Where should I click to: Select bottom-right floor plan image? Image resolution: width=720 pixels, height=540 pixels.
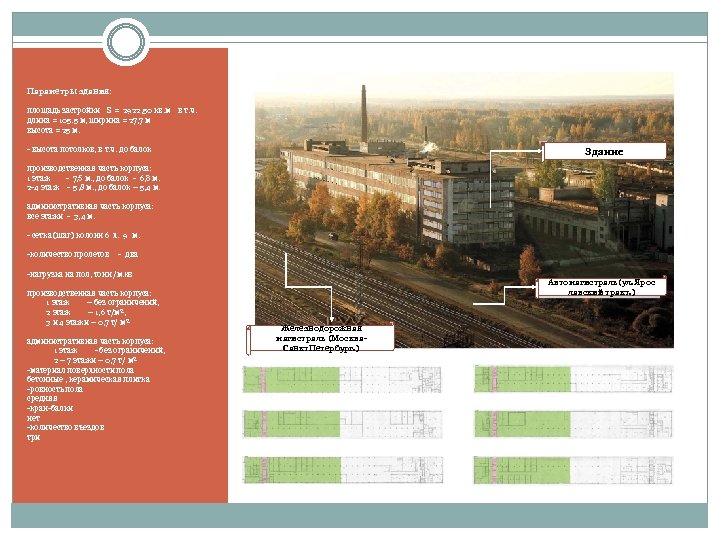(574, 470)
